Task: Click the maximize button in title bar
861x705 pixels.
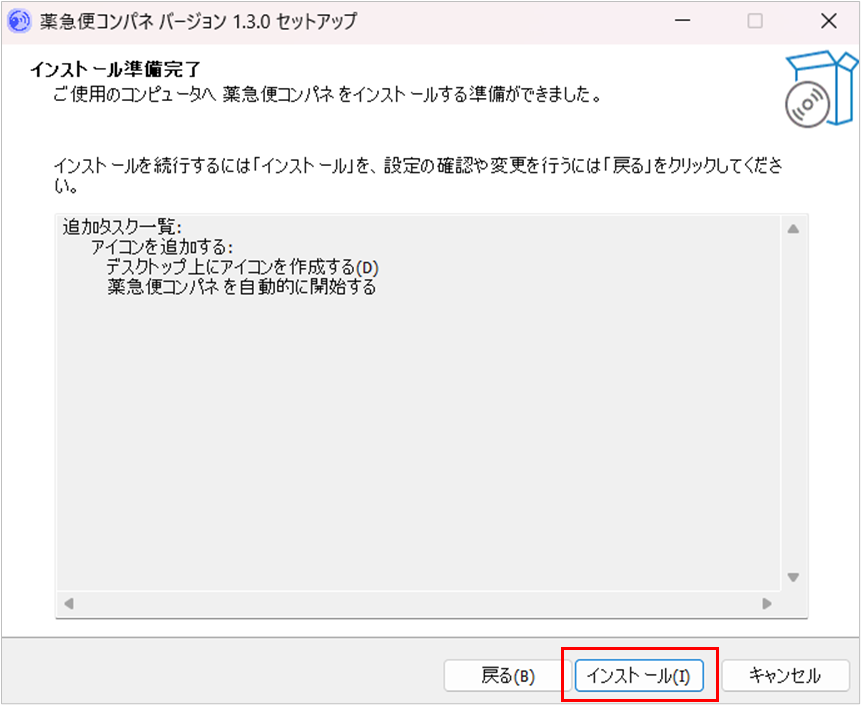Action: pyautogui.click(x=755, y=20)
